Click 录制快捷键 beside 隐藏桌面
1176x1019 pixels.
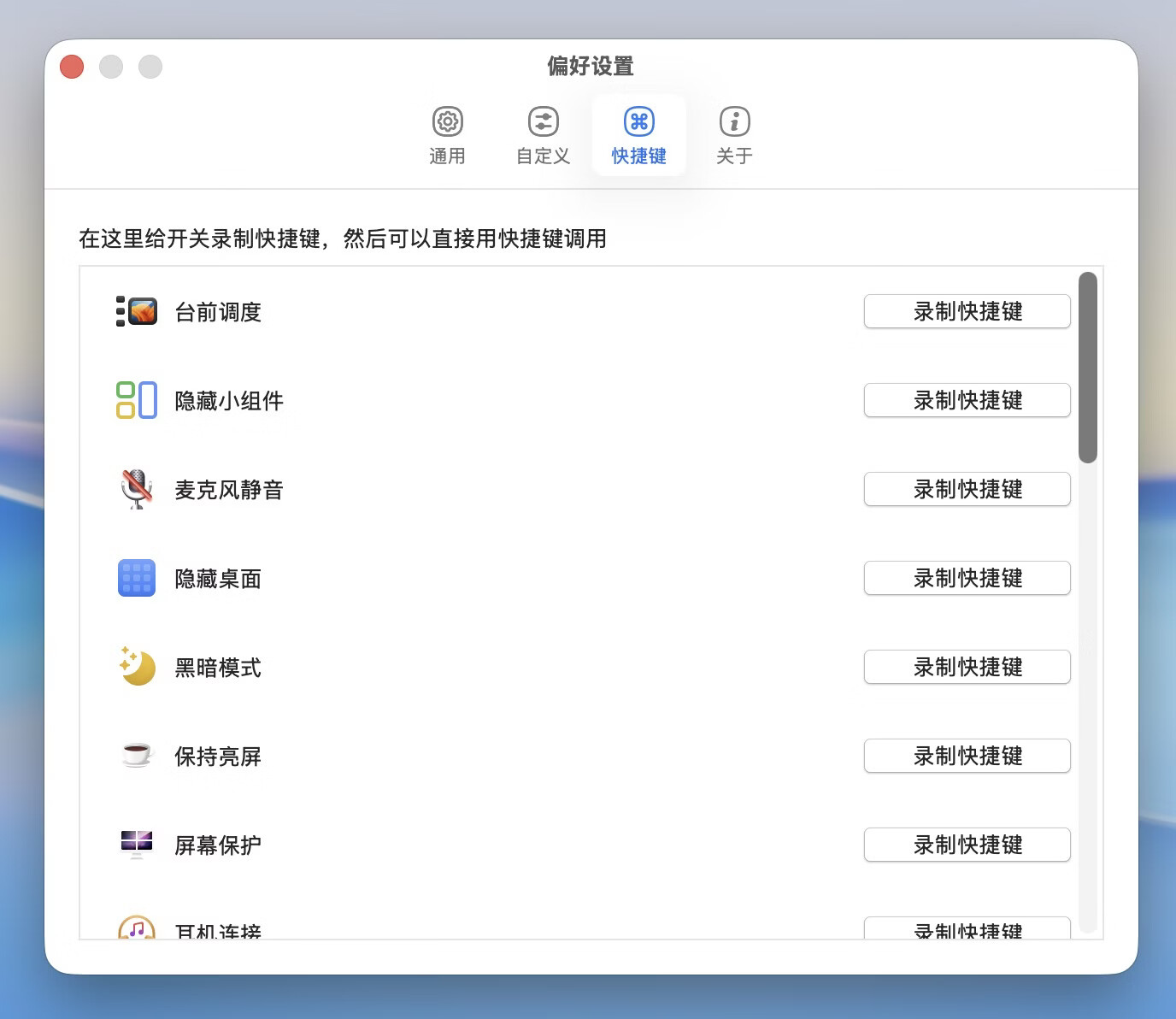point(967,578)
